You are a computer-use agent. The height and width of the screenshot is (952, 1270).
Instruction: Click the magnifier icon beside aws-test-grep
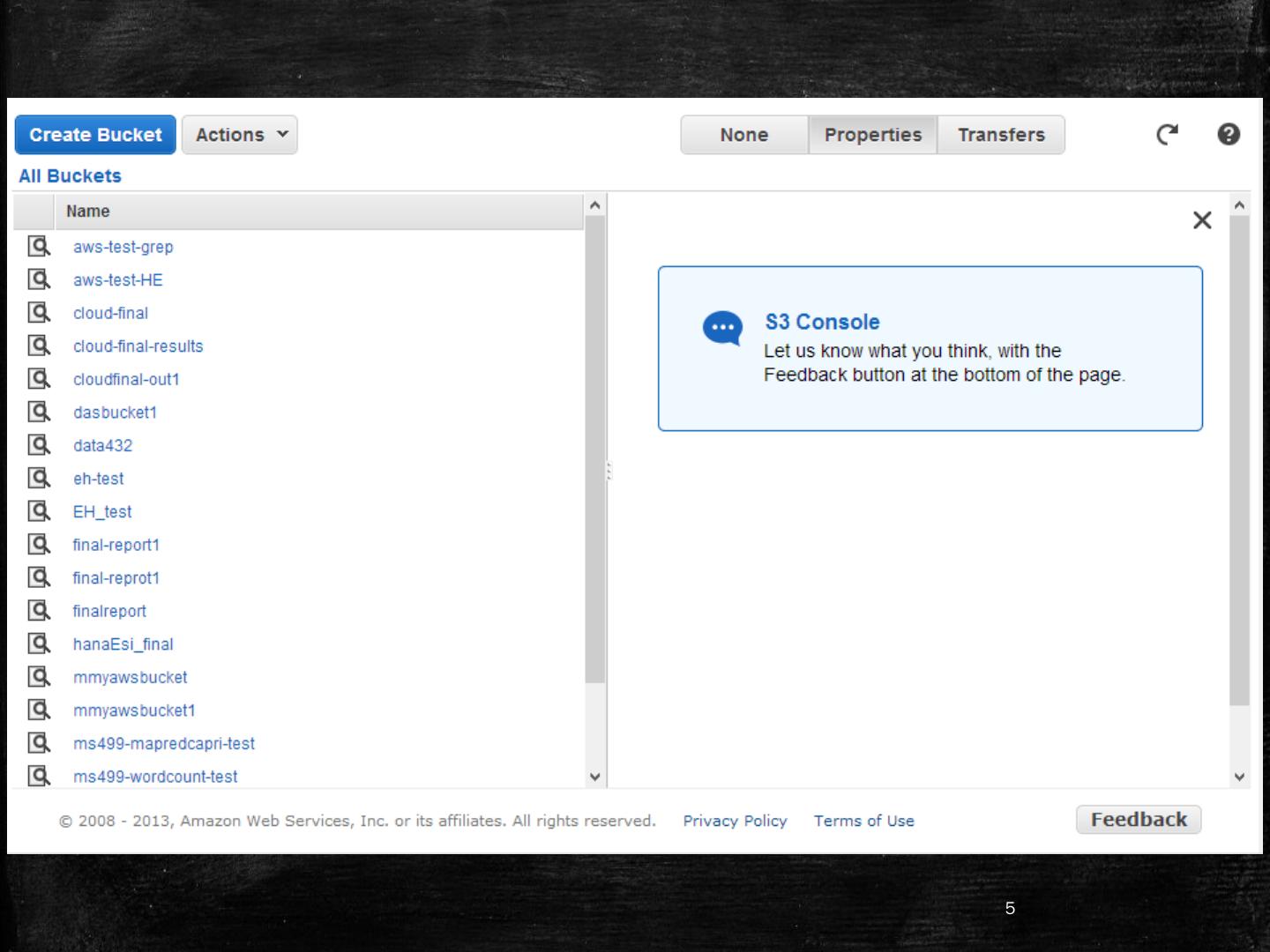click(x=39, y=247)
